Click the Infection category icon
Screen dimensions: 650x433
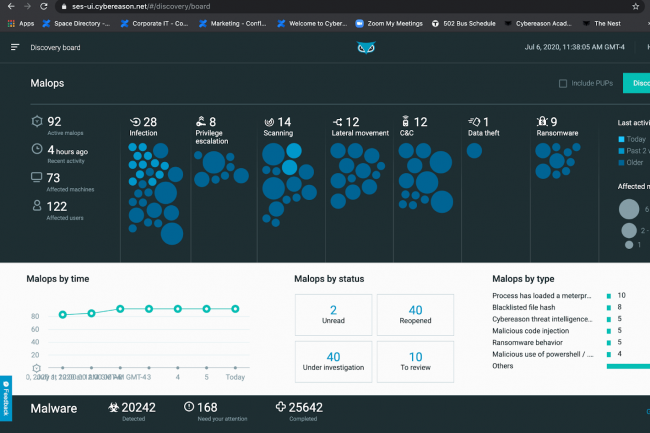(x=136, y=122)
